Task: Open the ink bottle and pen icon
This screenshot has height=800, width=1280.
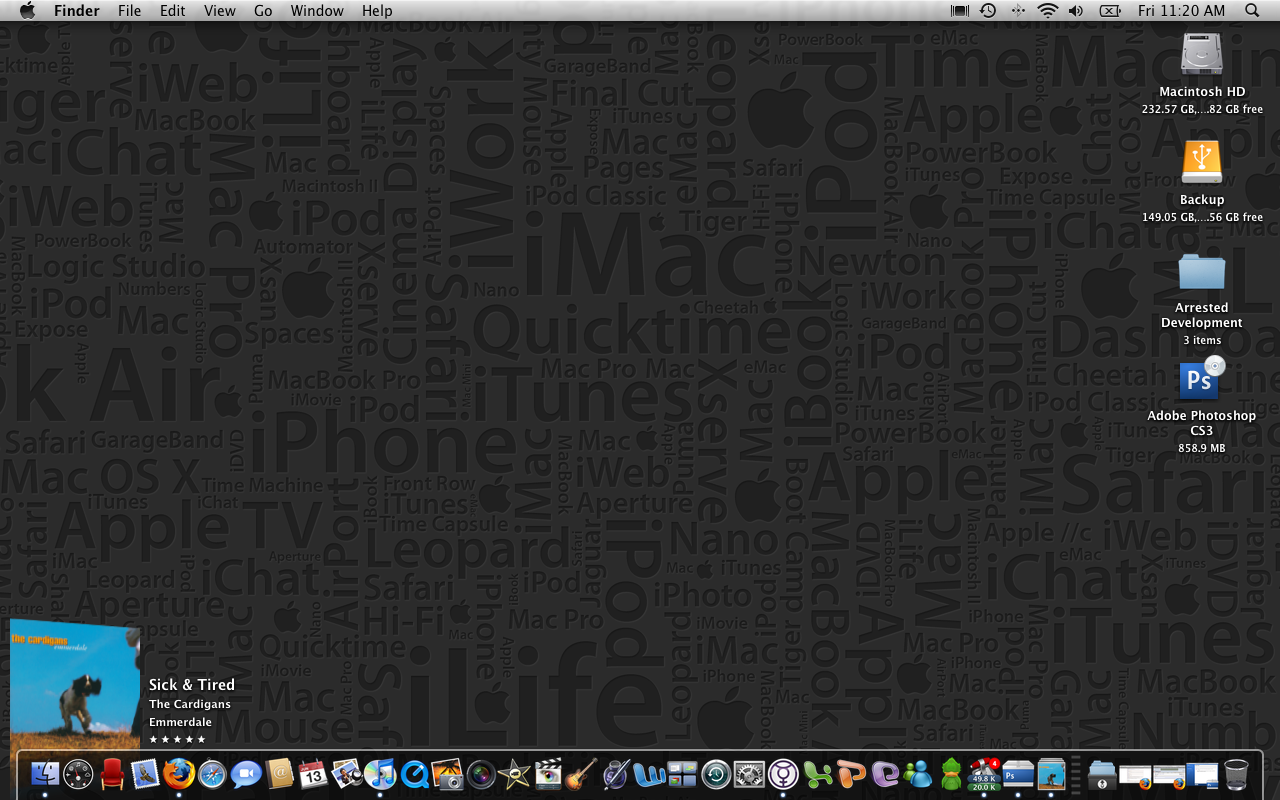Action: (615, 774)
